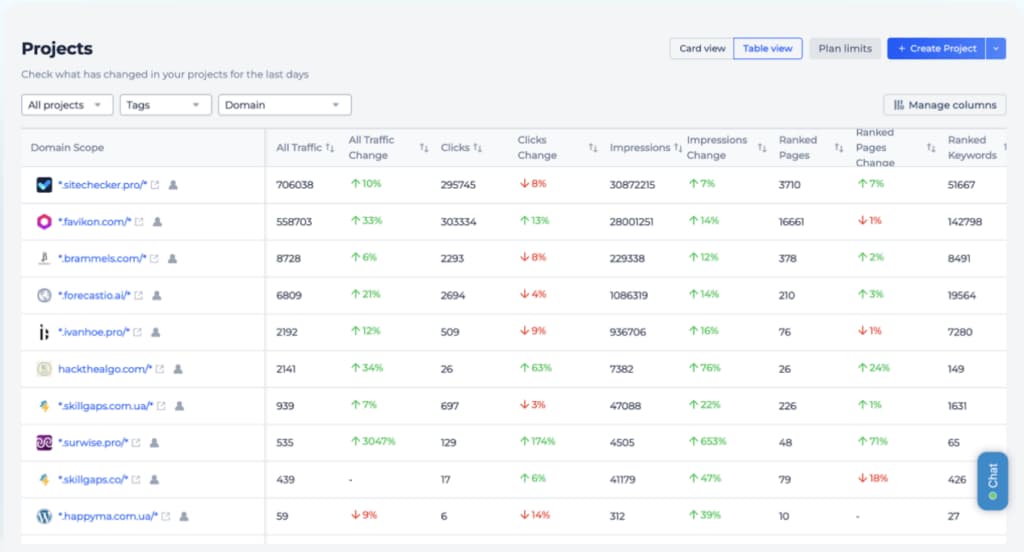Open the Tags filter dropdown
The image size is (1024, 552).
[166, 105]
